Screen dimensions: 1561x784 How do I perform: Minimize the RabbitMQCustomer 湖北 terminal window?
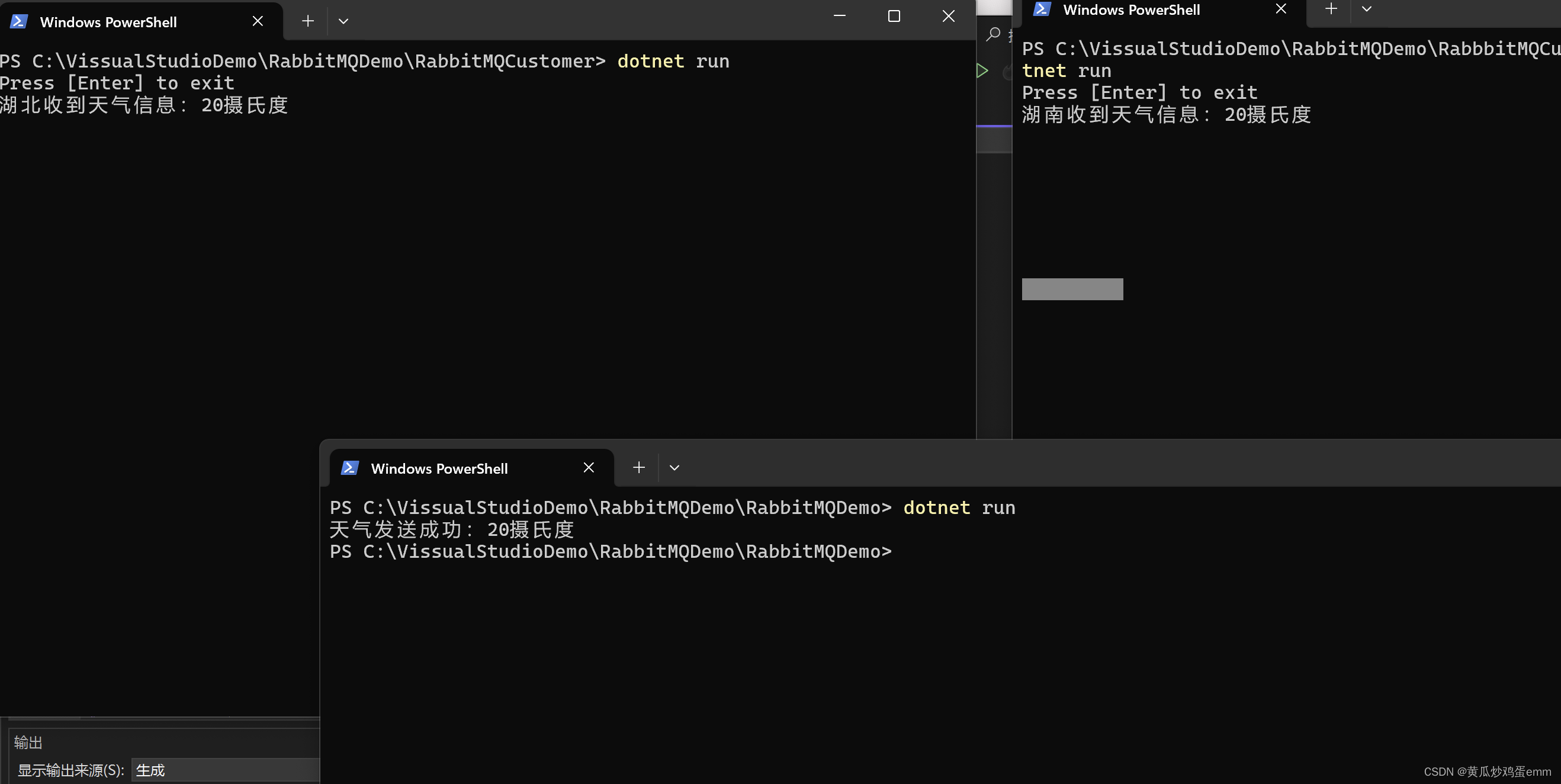(x=839, y=17)
